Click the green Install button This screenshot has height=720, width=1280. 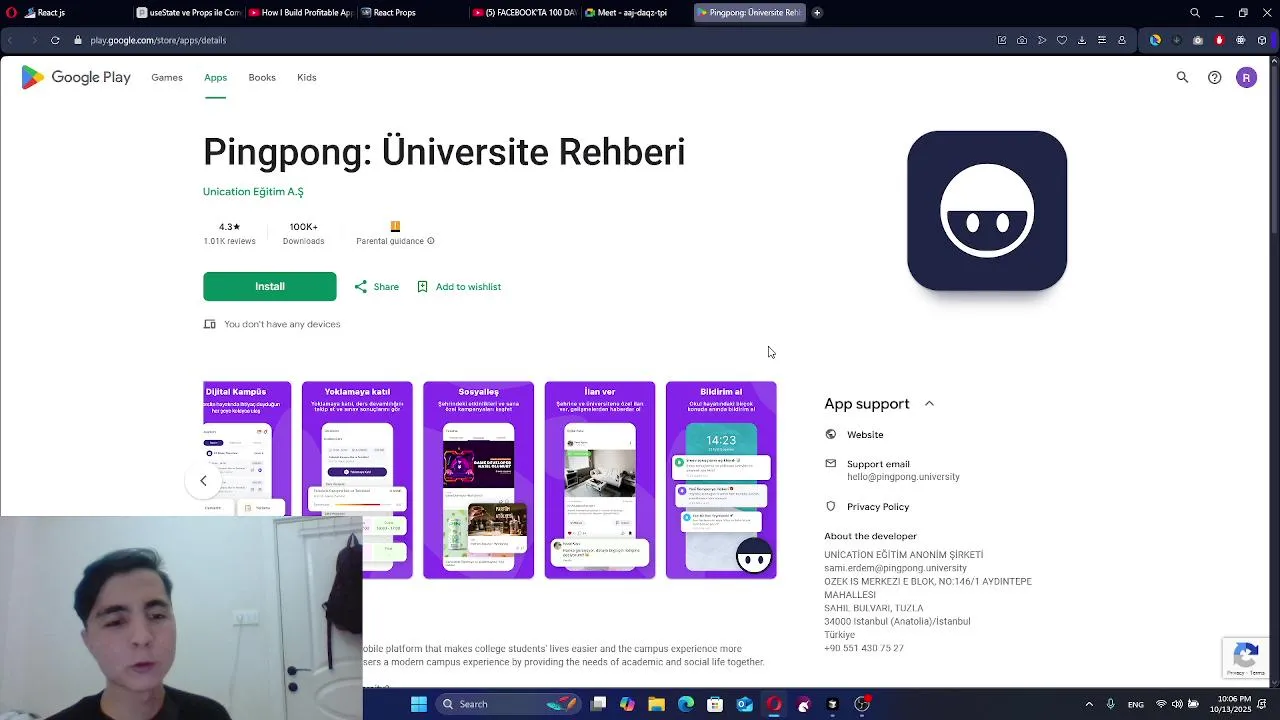coord(270,287)
